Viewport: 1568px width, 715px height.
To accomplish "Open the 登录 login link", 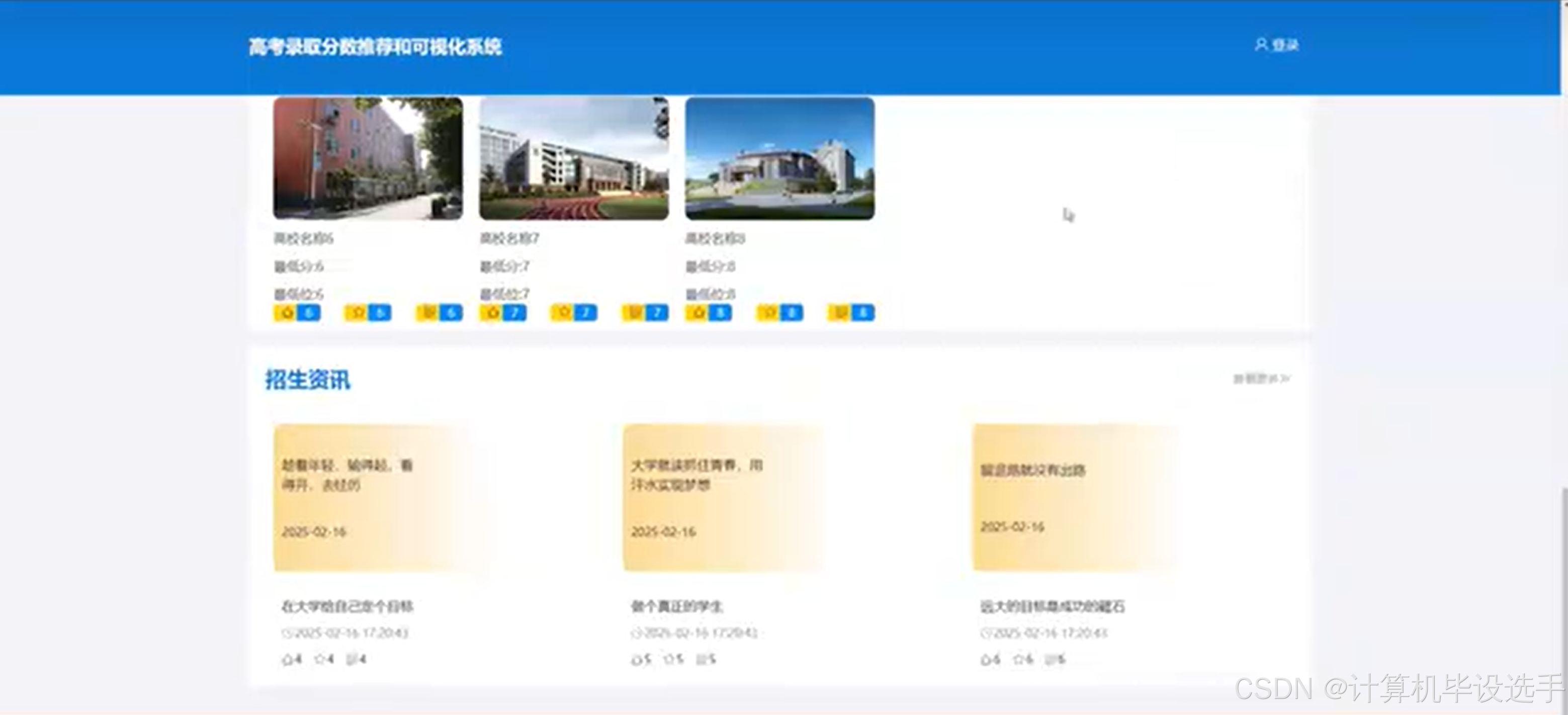I will tap(1285, 45).
